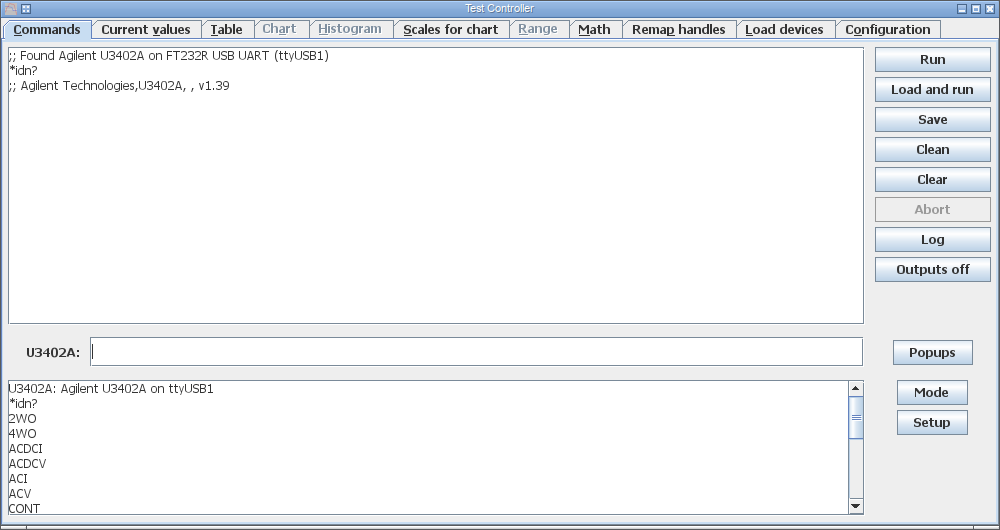Select the Histogram tab
The image size is (1000, 530).
(349, 29)
